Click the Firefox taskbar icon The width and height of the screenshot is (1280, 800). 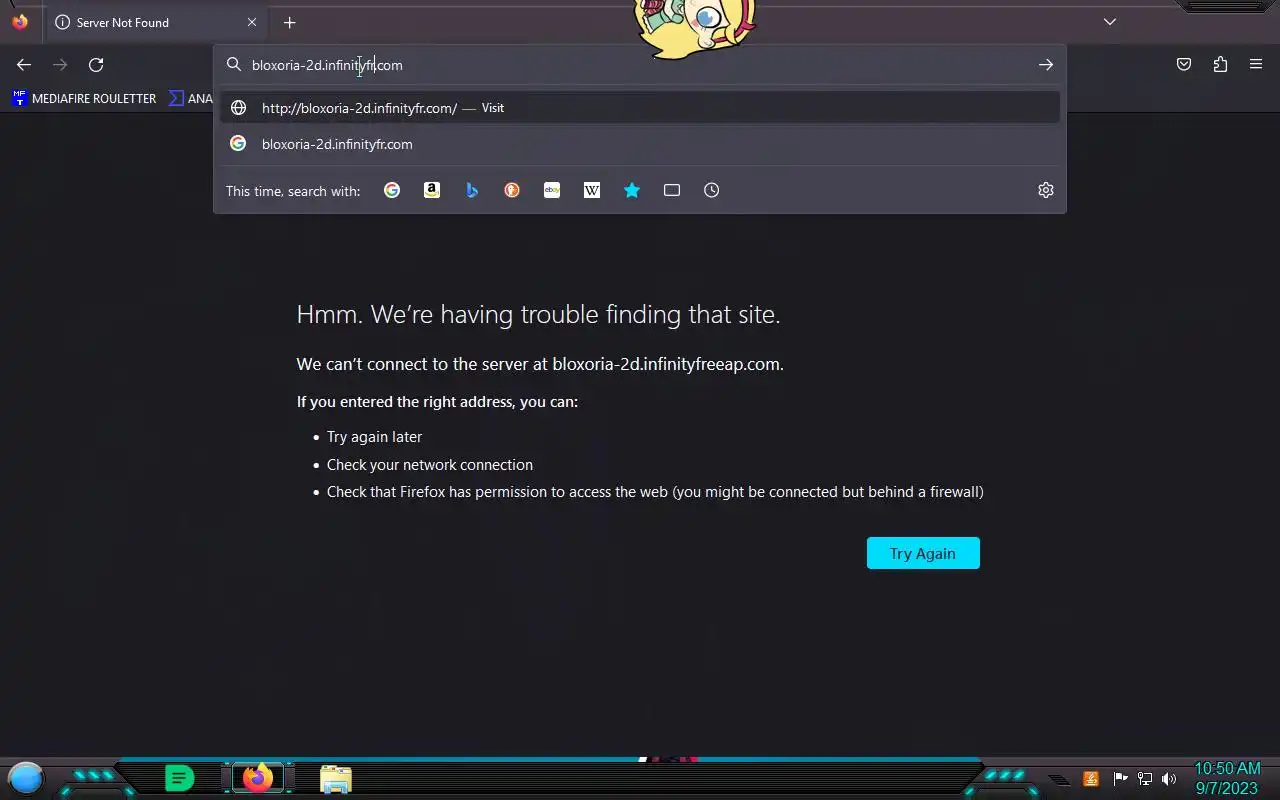click(258, 778)
